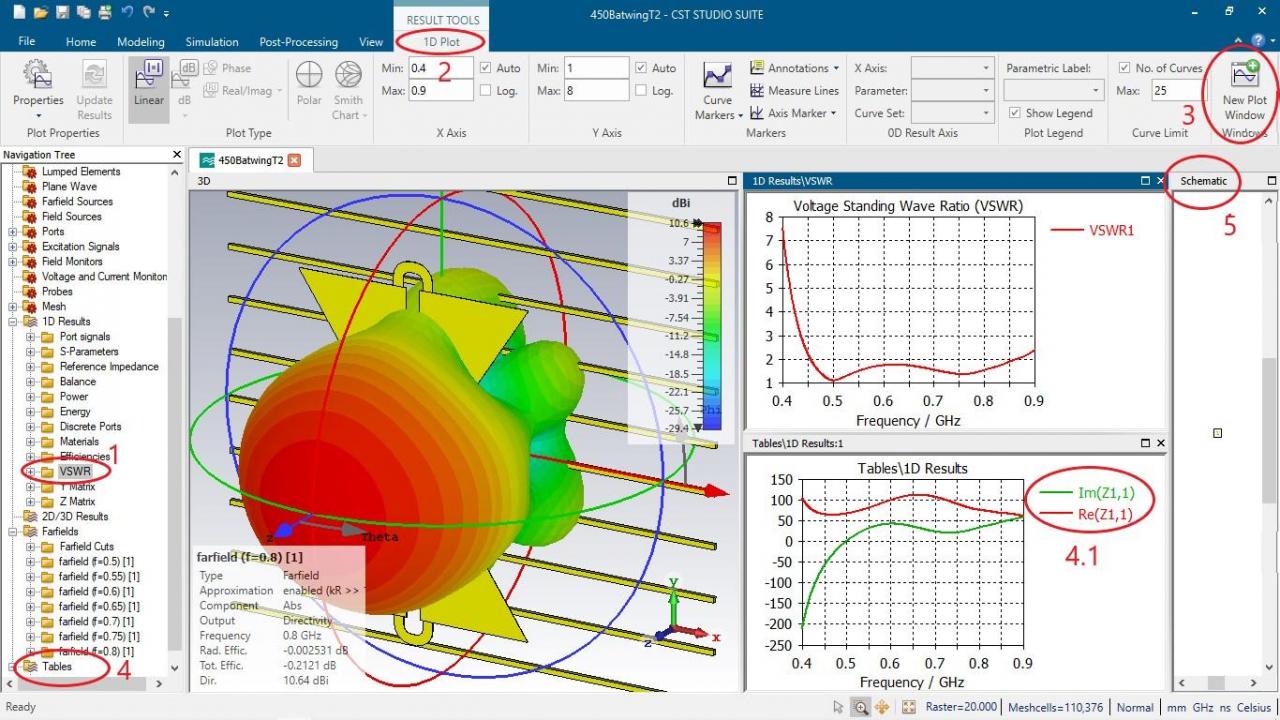
Task: Open the Parameter dropdown
Action: click(x=951, y=91)
